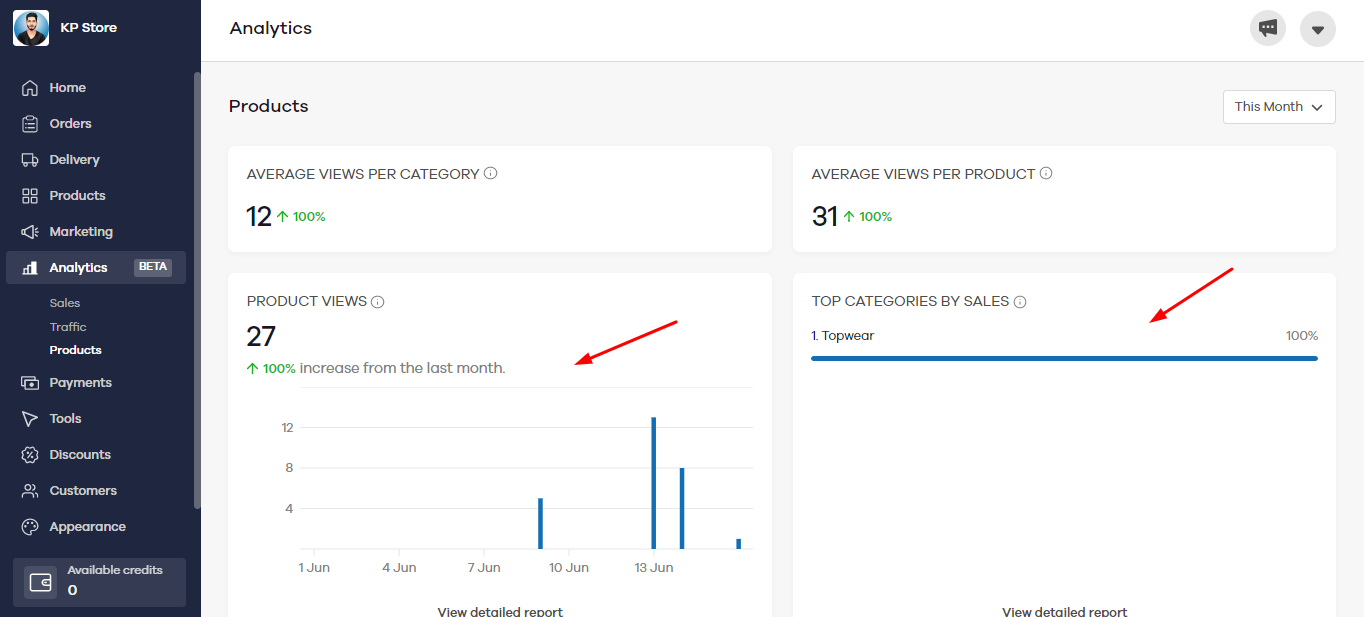Click the Home icon in sidebar
The height and width of the screenshot is (617, 1364).
[x=30, y=88]
